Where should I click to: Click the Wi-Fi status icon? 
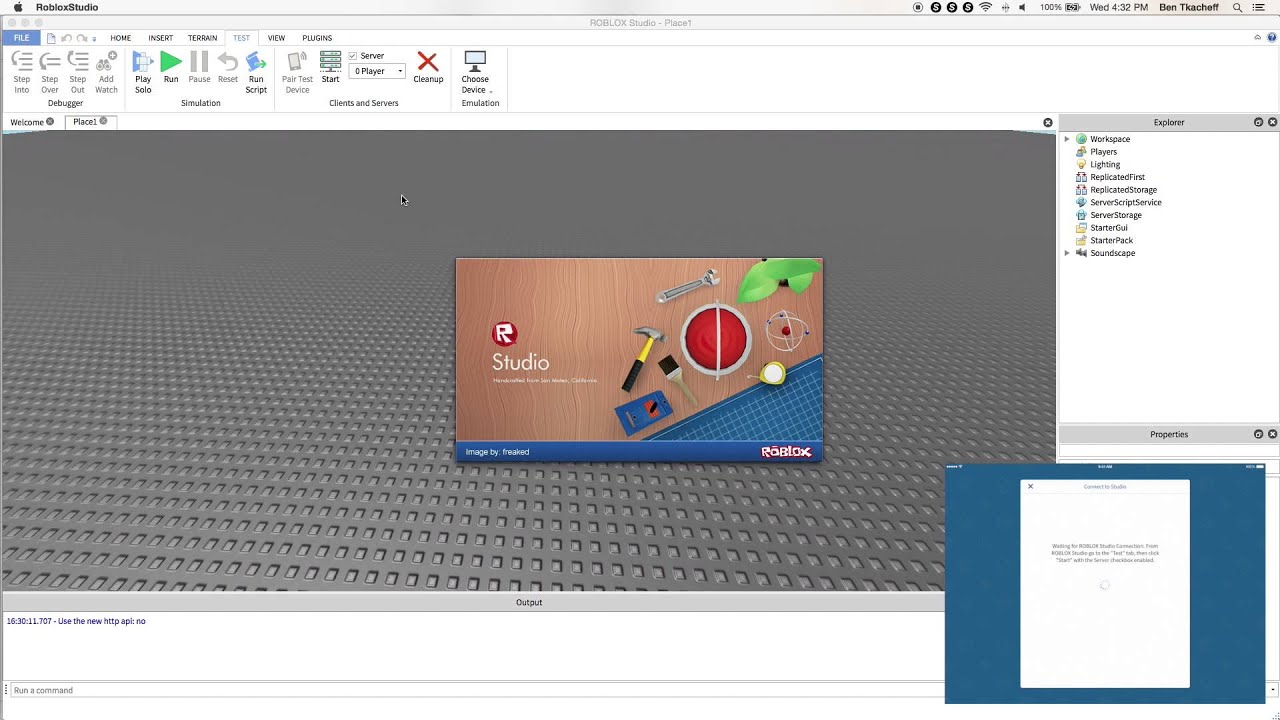click(985, 7)
